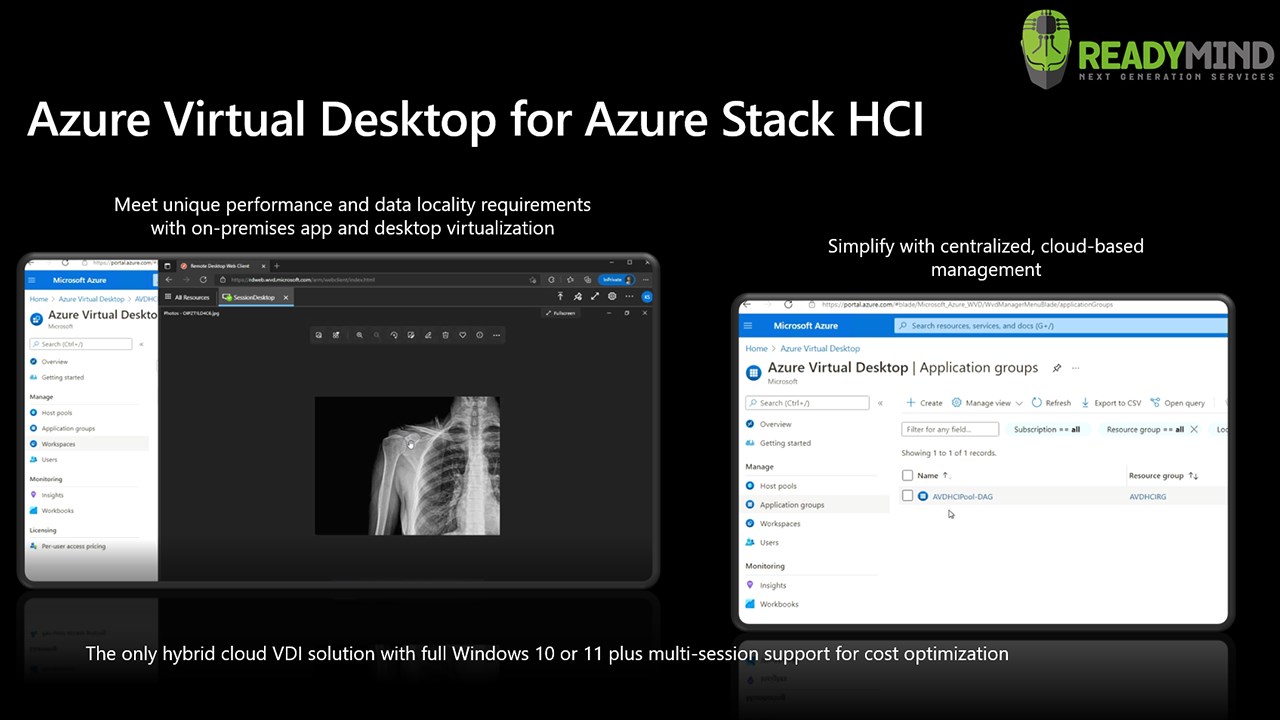
Task: Tick the checkbox for the AVDHCIPool-DAG row
Action: pos(908,496)
